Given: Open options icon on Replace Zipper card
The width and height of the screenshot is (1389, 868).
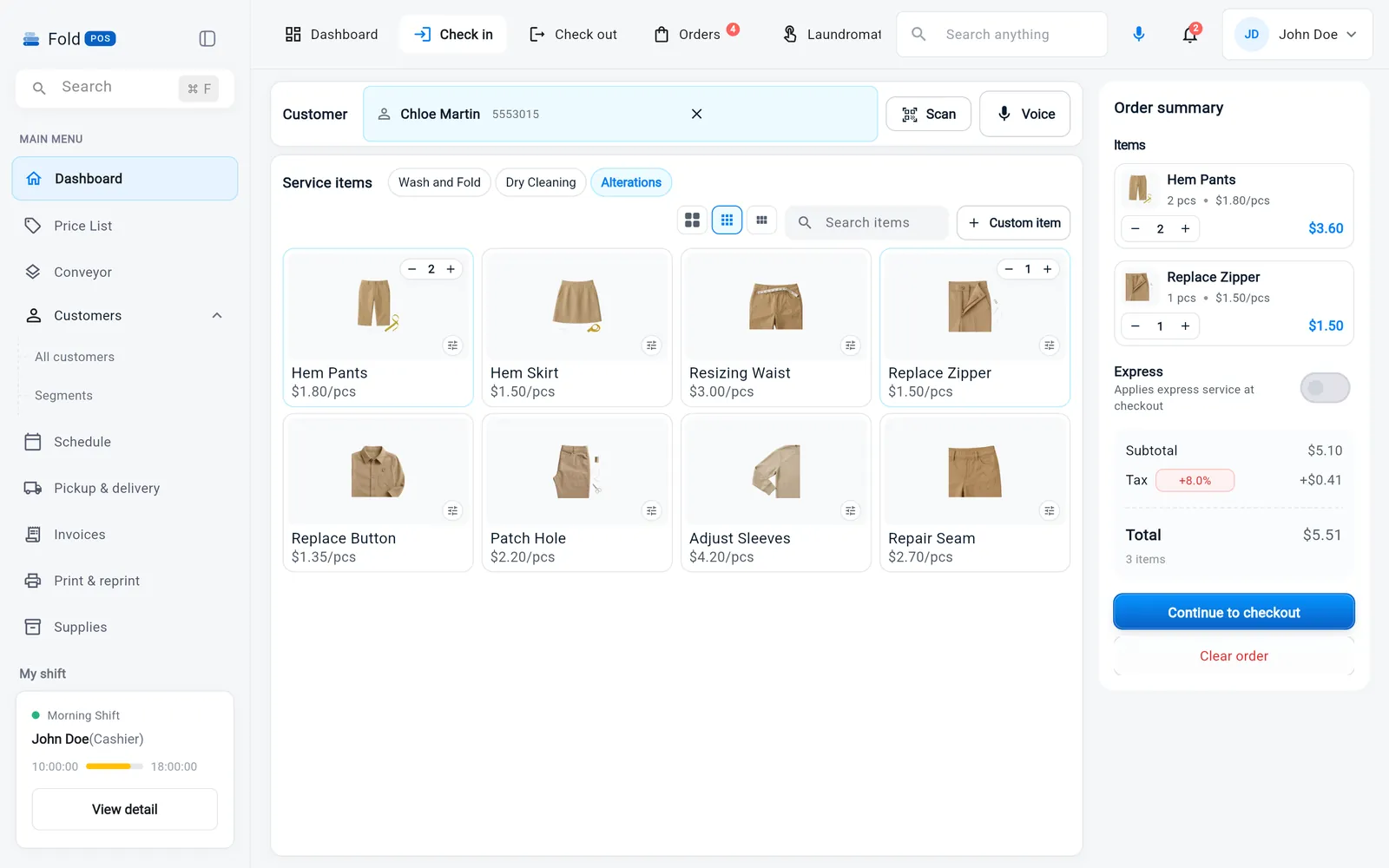Looking at the screenshot, I should [x=1049, y=345].
